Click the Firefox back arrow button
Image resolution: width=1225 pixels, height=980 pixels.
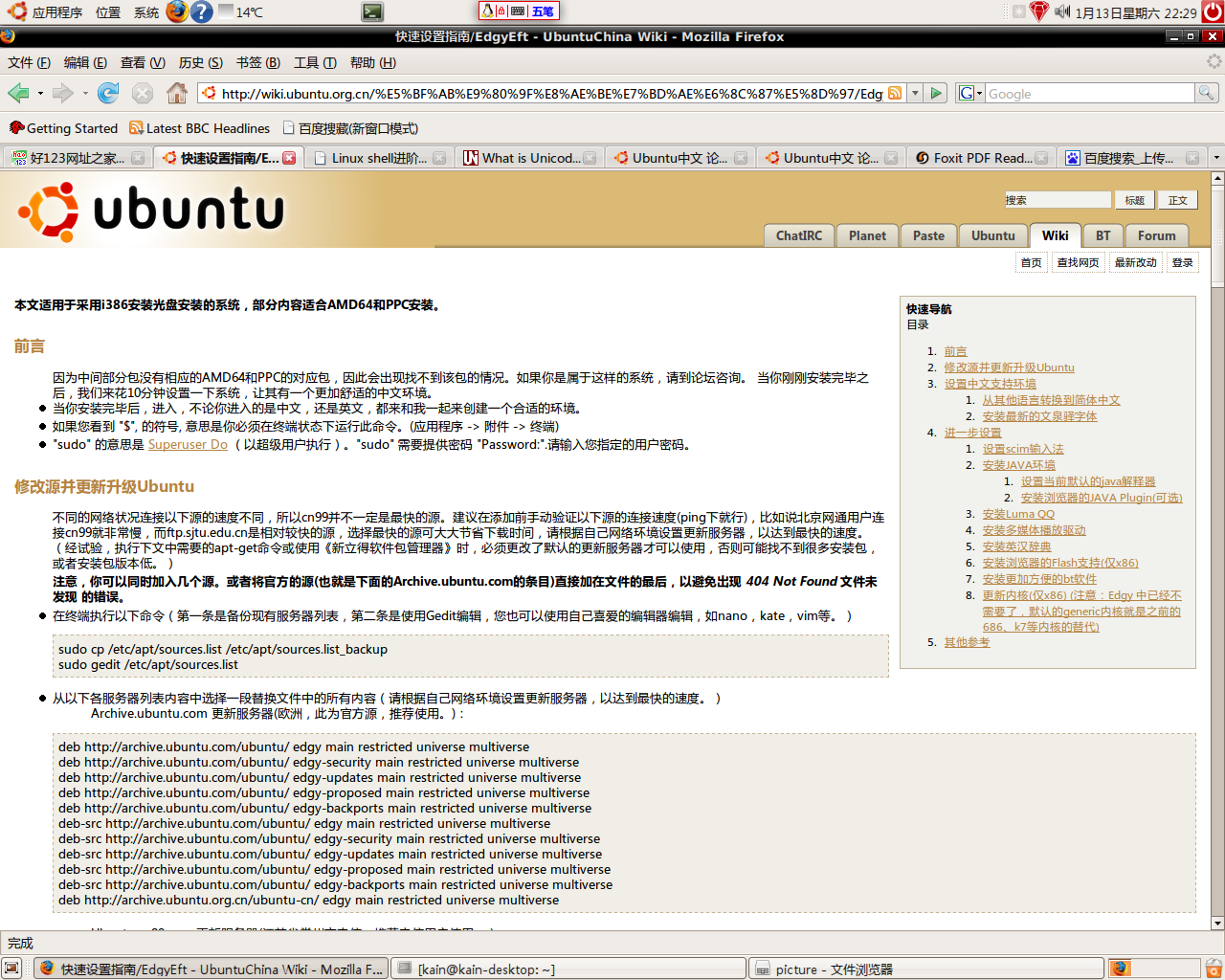18,93
